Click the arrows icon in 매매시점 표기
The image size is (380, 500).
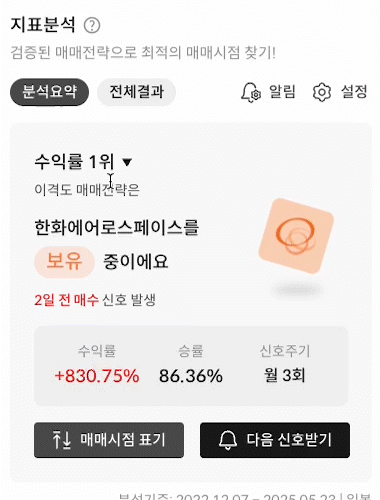click(x=62, y=440)
